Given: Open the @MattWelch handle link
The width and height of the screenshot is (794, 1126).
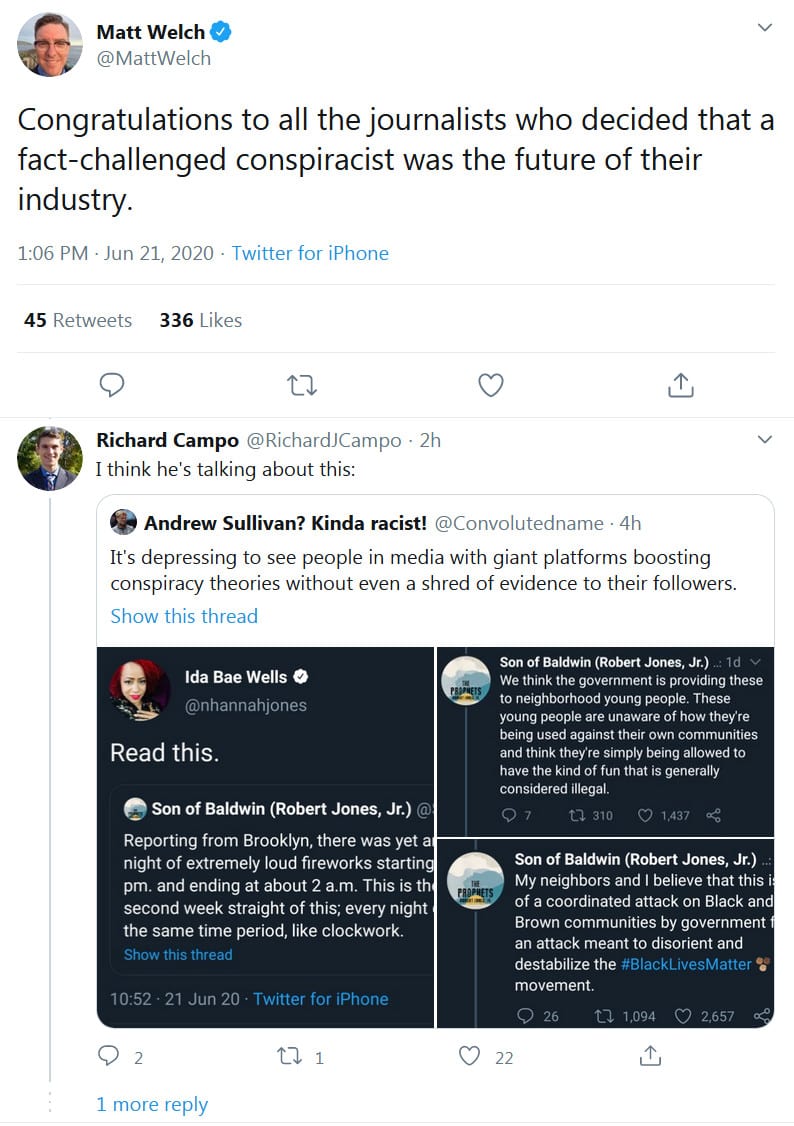Looking at the screenshot, I should (153, 58).
